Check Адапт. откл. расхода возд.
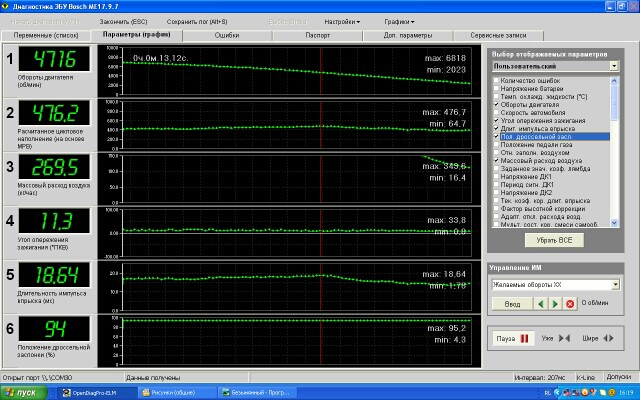This screenshot has width=640, height=400. point(496,217)
